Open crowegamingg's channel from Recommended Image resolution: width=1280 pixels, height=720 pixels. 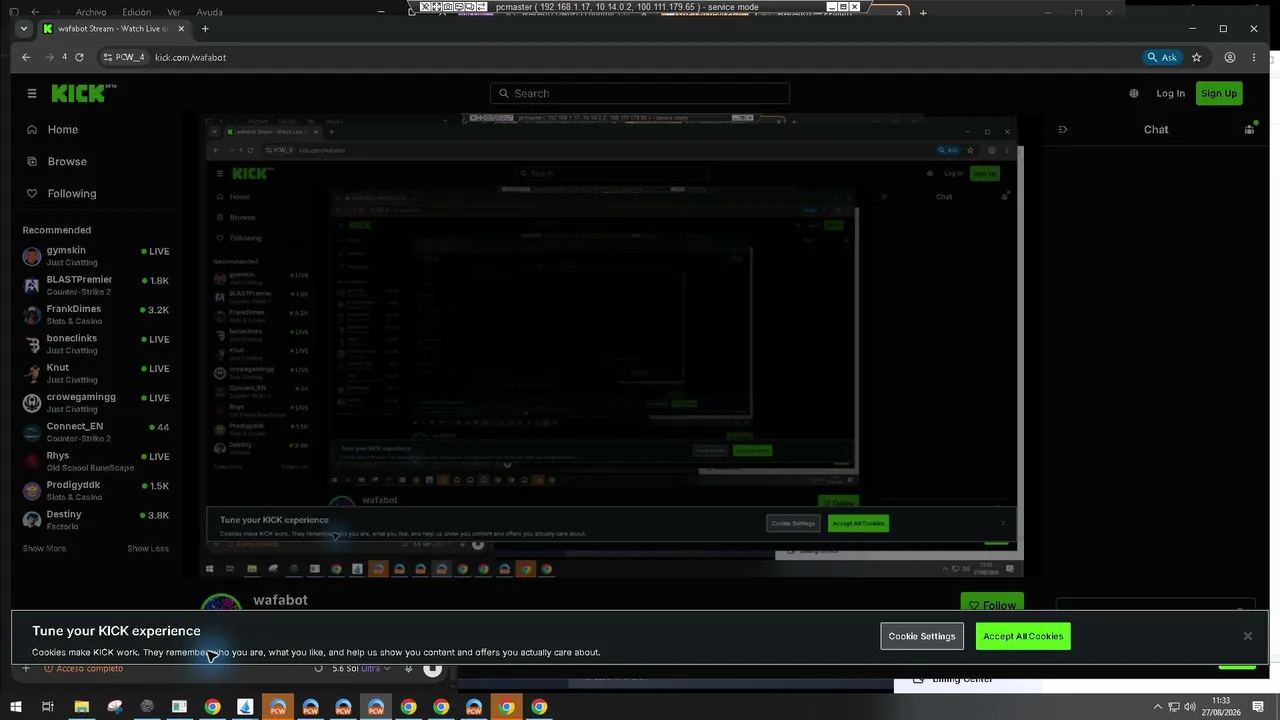[x=97, y=402]
